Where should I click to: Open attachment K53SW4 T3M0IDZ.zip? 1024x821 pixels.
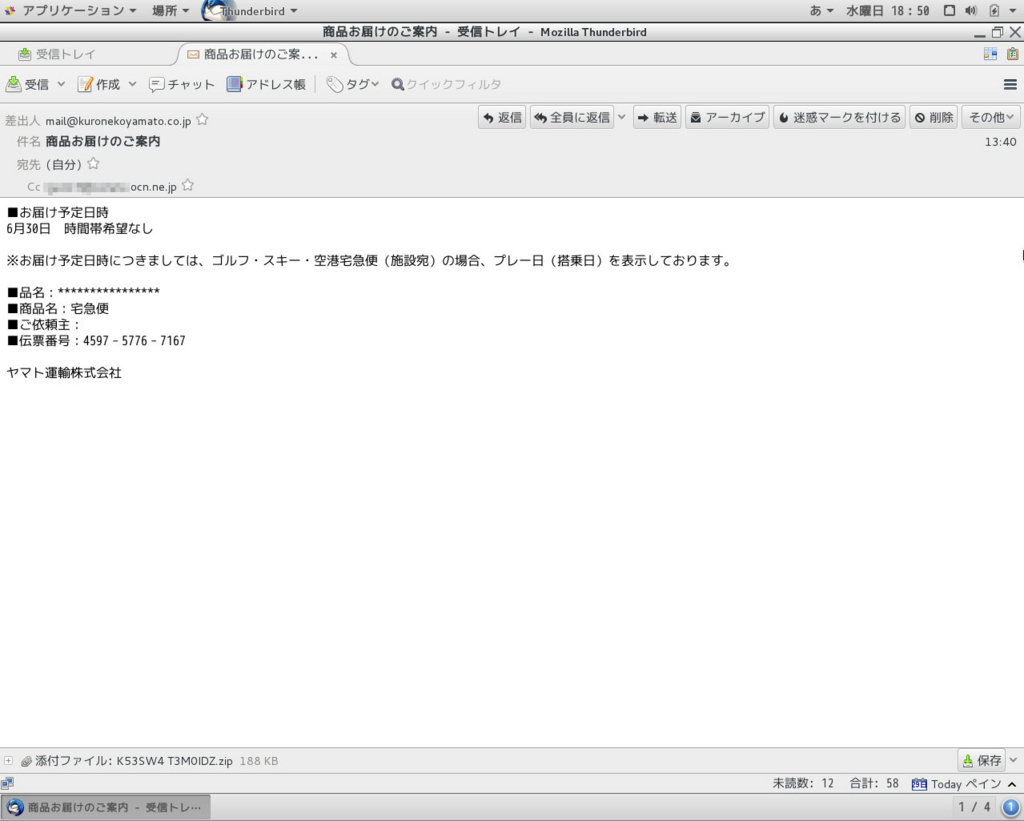pyautogui.click(x=174, y=761)
